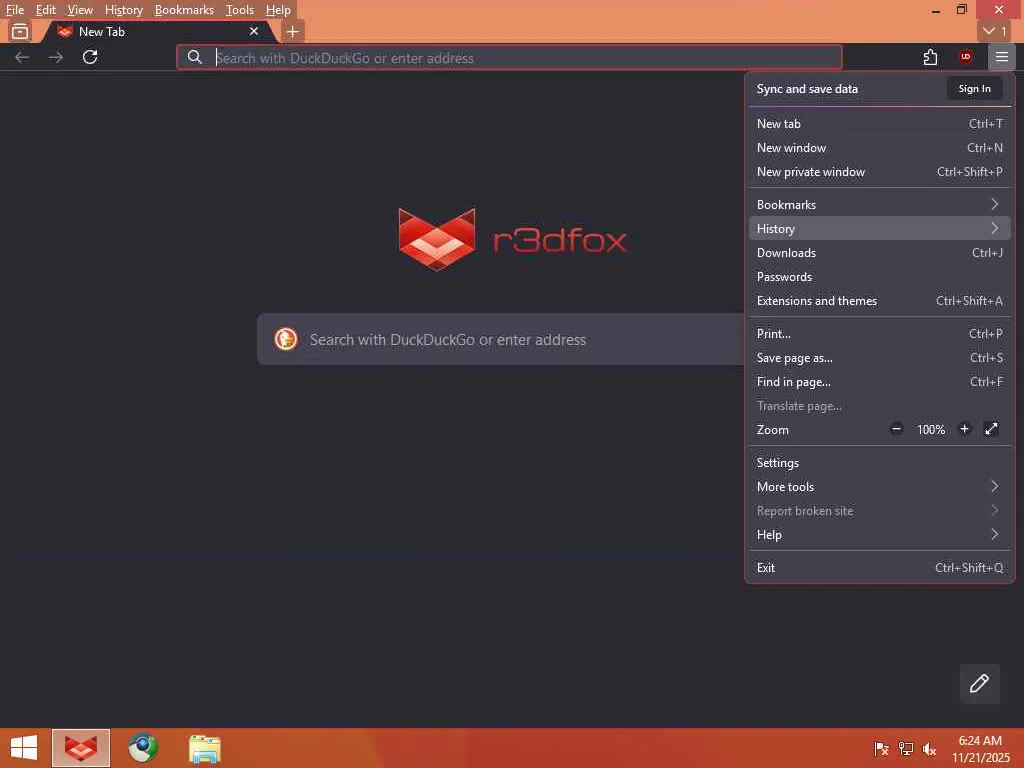Click the taskbar clock showing 6:24 AM
The height and width of the screenshot is (768, 1024).
point(980,748)
